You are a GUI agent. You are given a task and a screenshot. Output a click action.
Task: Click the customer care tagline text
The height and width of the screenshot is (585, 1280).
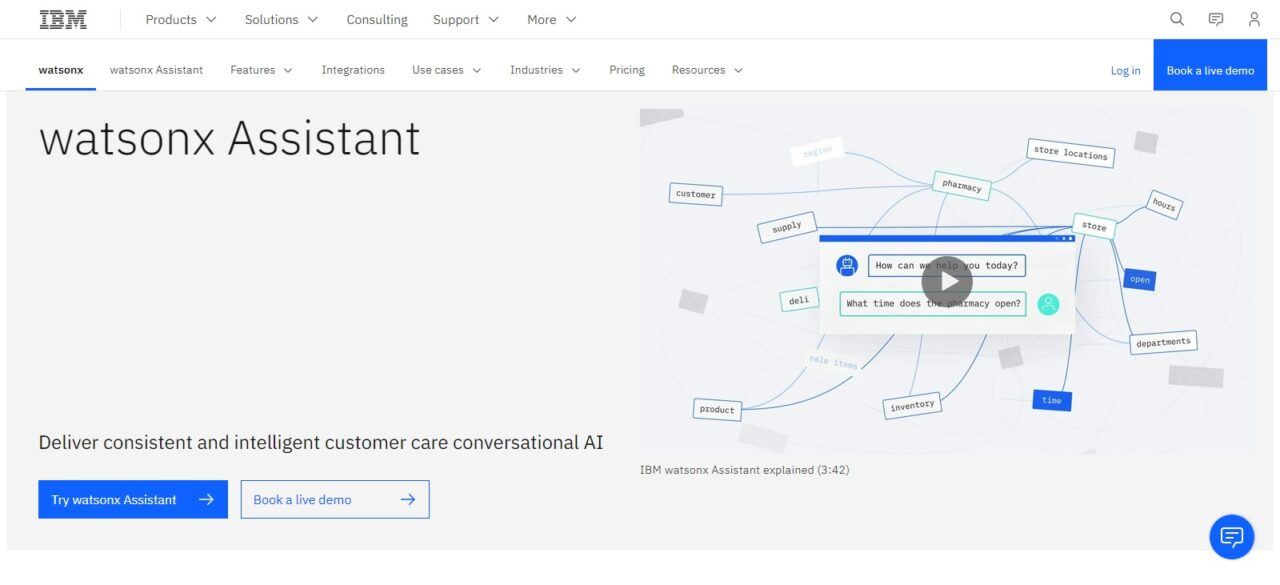(321, 443)
